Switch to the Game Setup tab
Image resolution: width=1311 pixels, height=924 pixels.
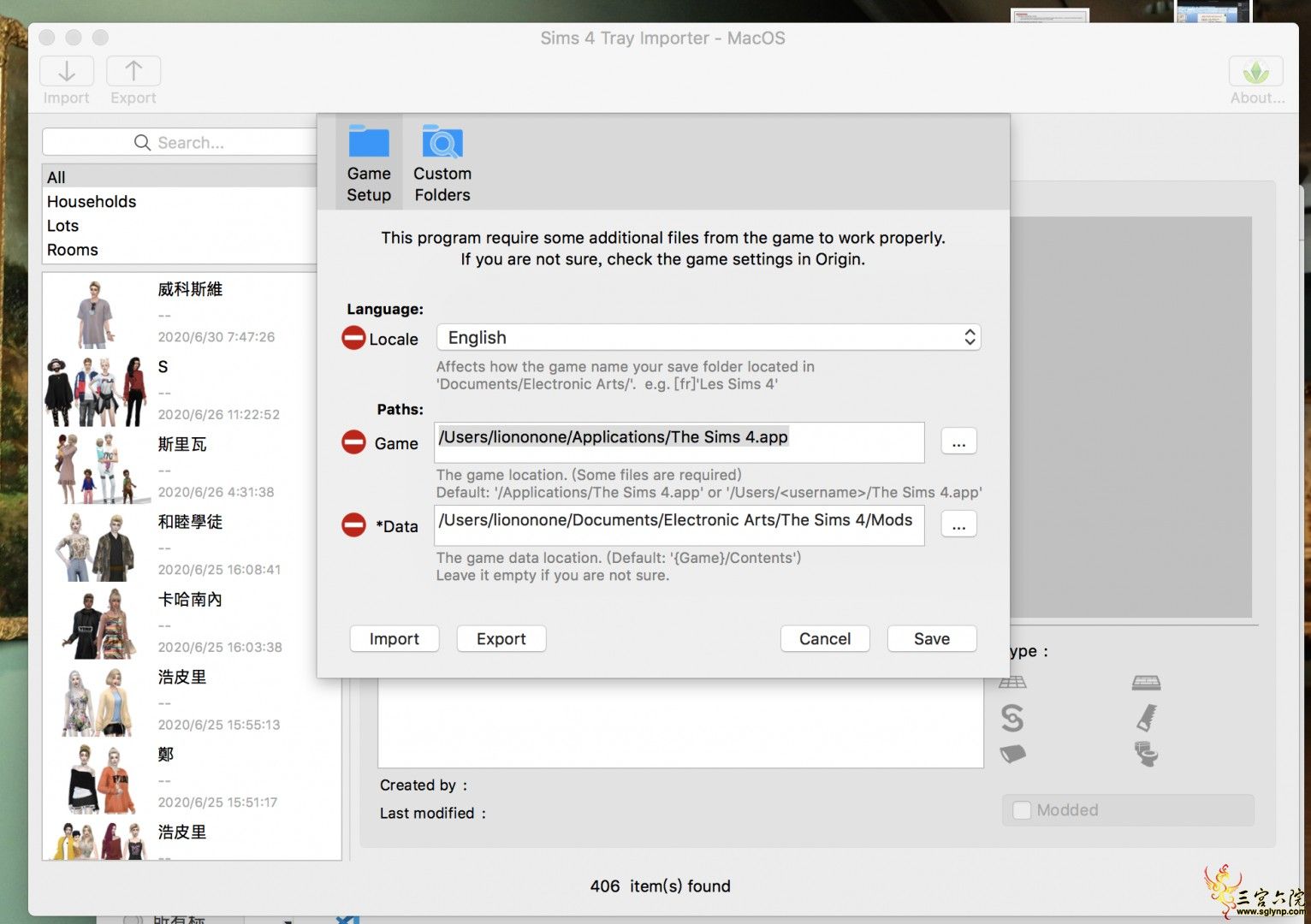point(369,163)
